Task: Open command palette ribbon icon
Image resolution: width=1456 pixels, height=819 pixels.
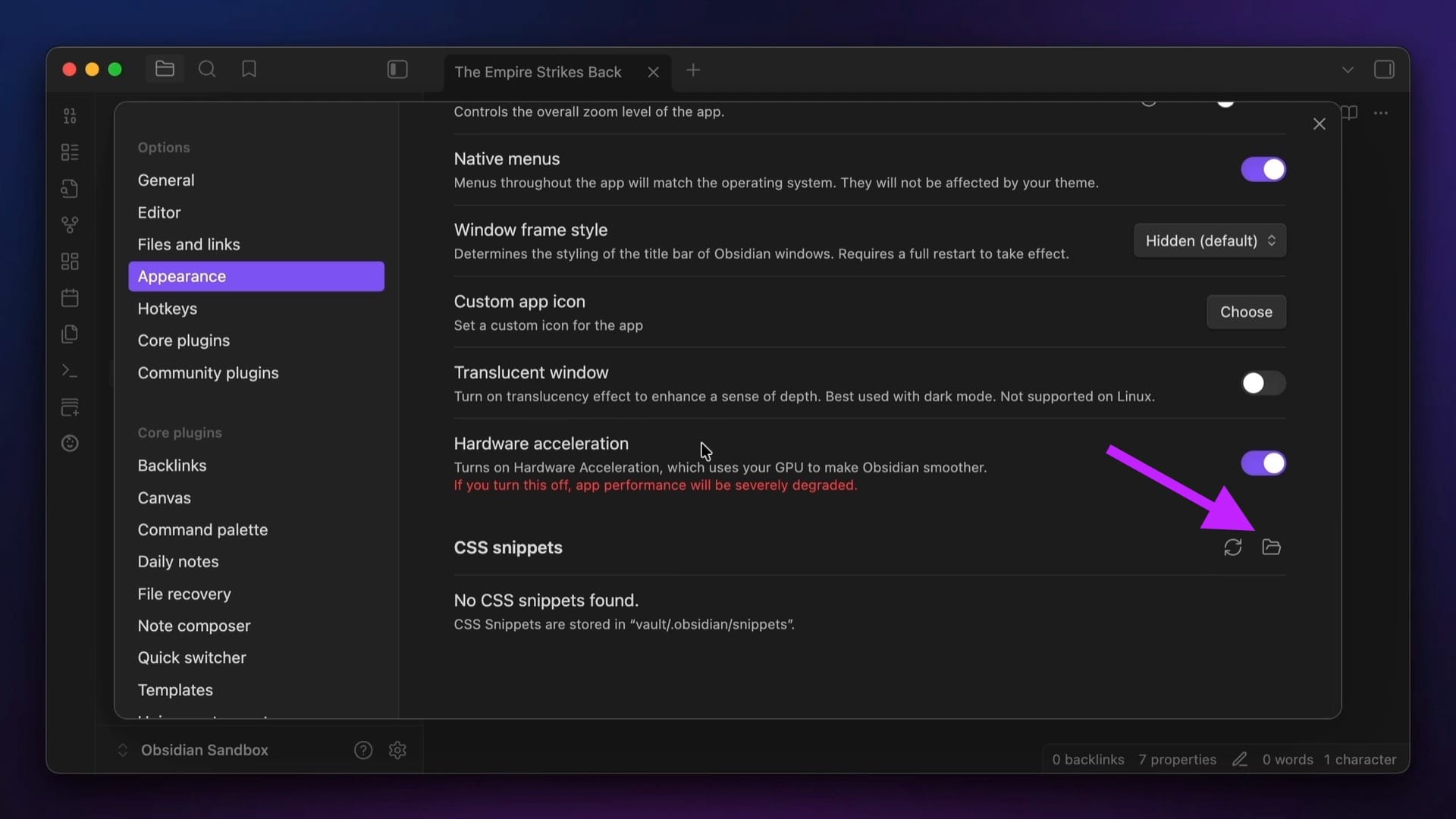Action: 70,371
